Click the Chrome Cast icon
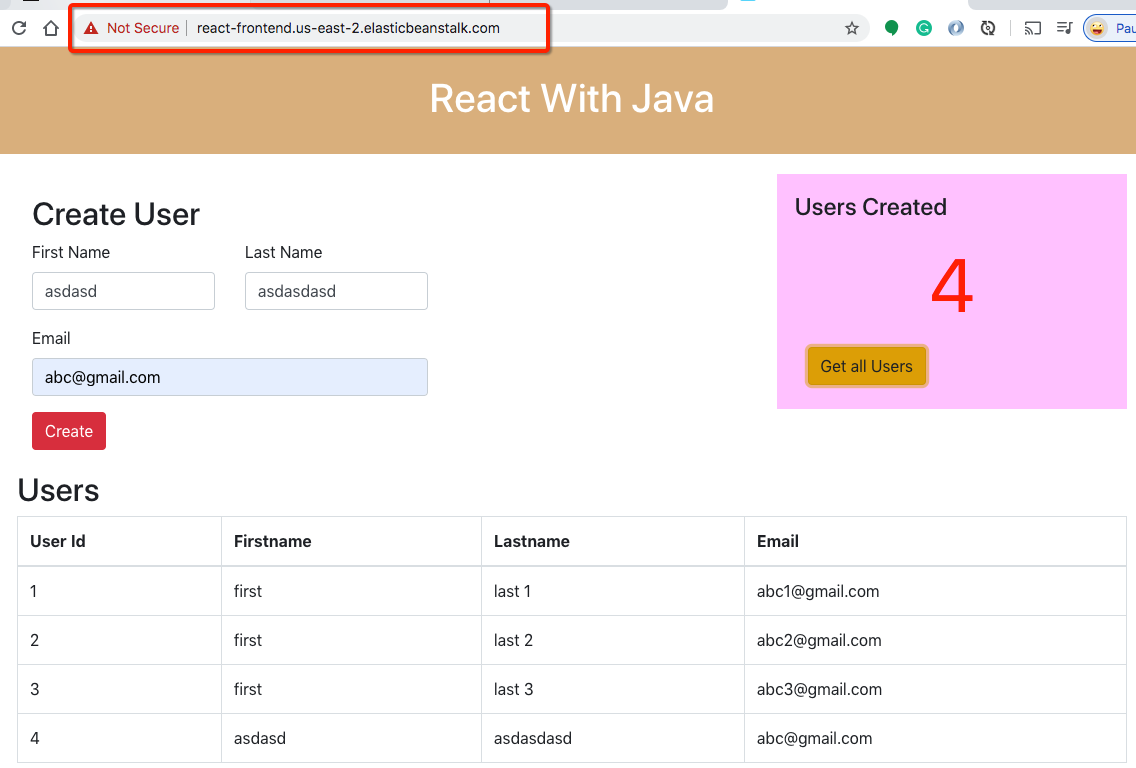The height and width of the screenshot is (768, 1136). point(1032,28)
